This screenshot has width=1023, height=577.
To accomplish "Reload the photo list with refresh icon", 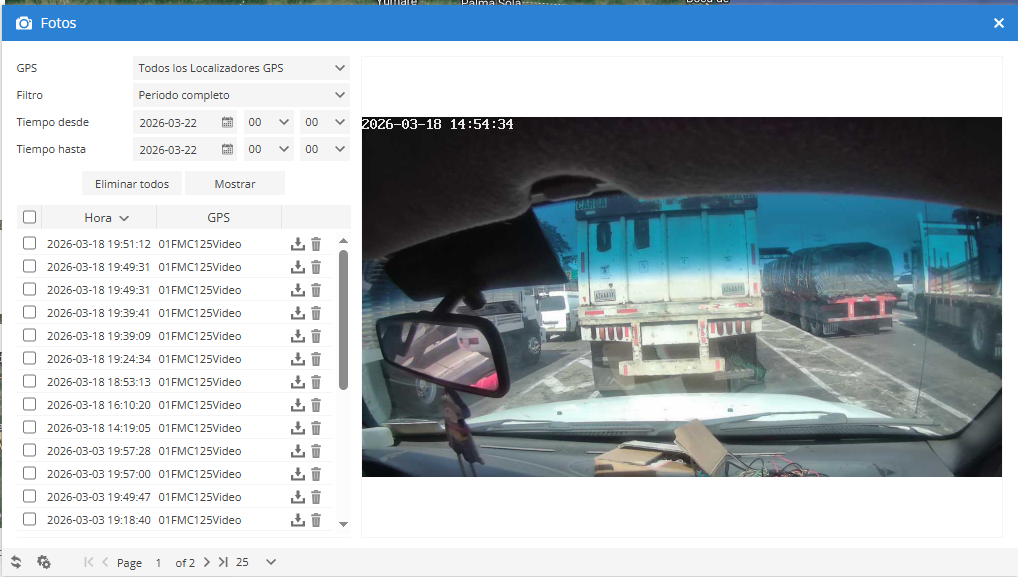I will [16, 562].
